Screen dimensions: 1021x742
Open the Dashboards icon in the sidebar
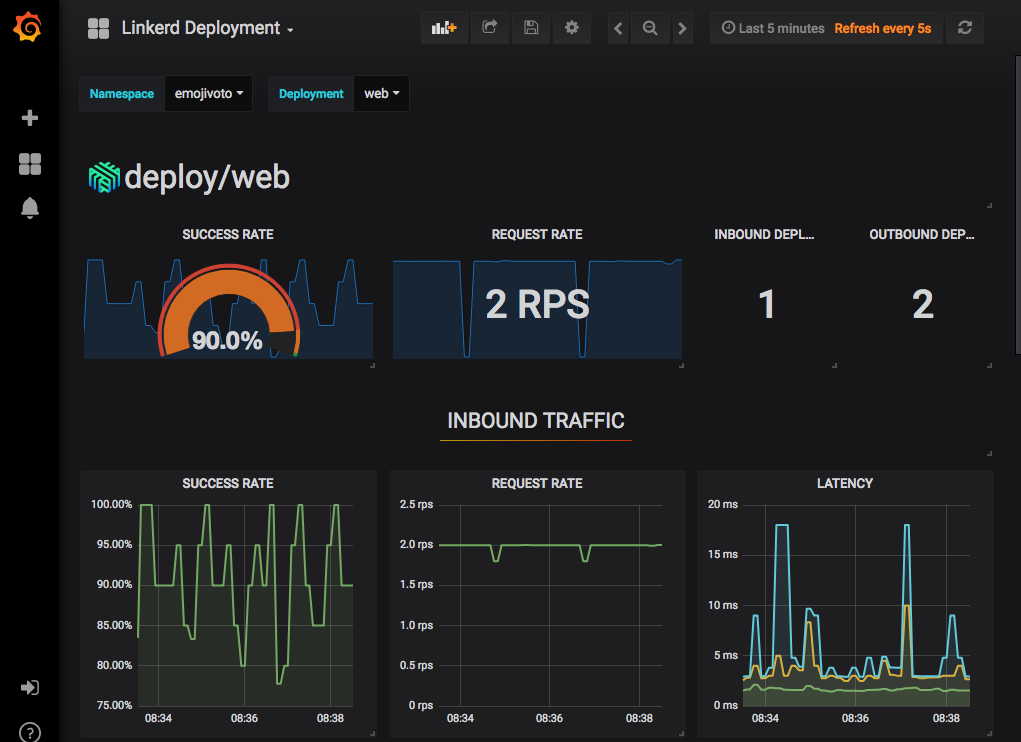coord(29,163)
